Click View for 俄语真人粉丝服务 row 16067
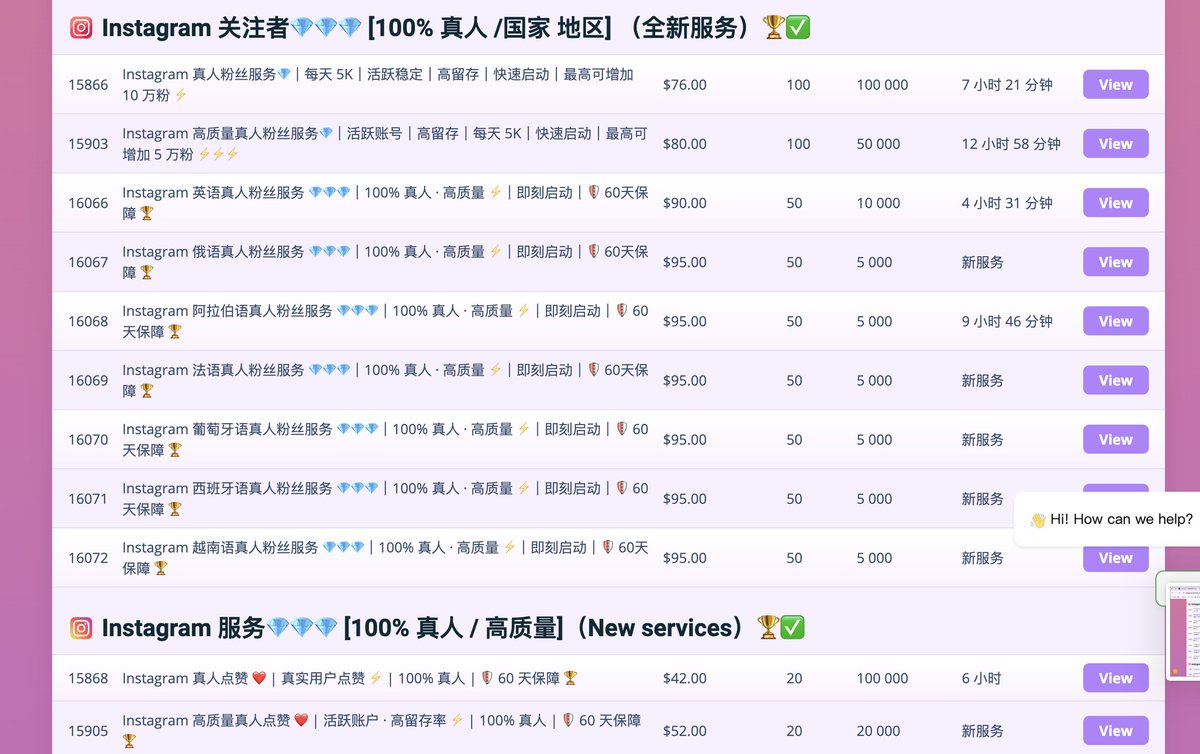Viewport: 1200px width, 754px height. 1115,262
